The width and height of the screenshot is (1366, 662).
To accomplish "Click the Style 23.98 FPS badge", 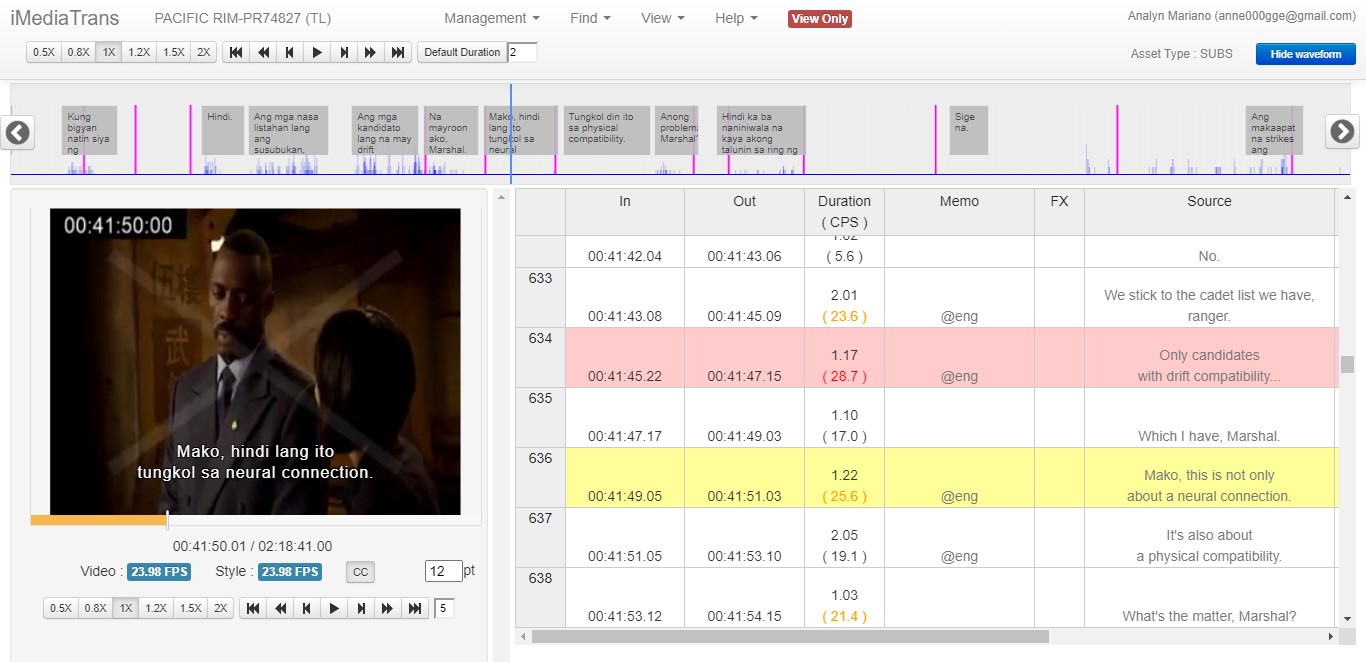I will (290, 572).
